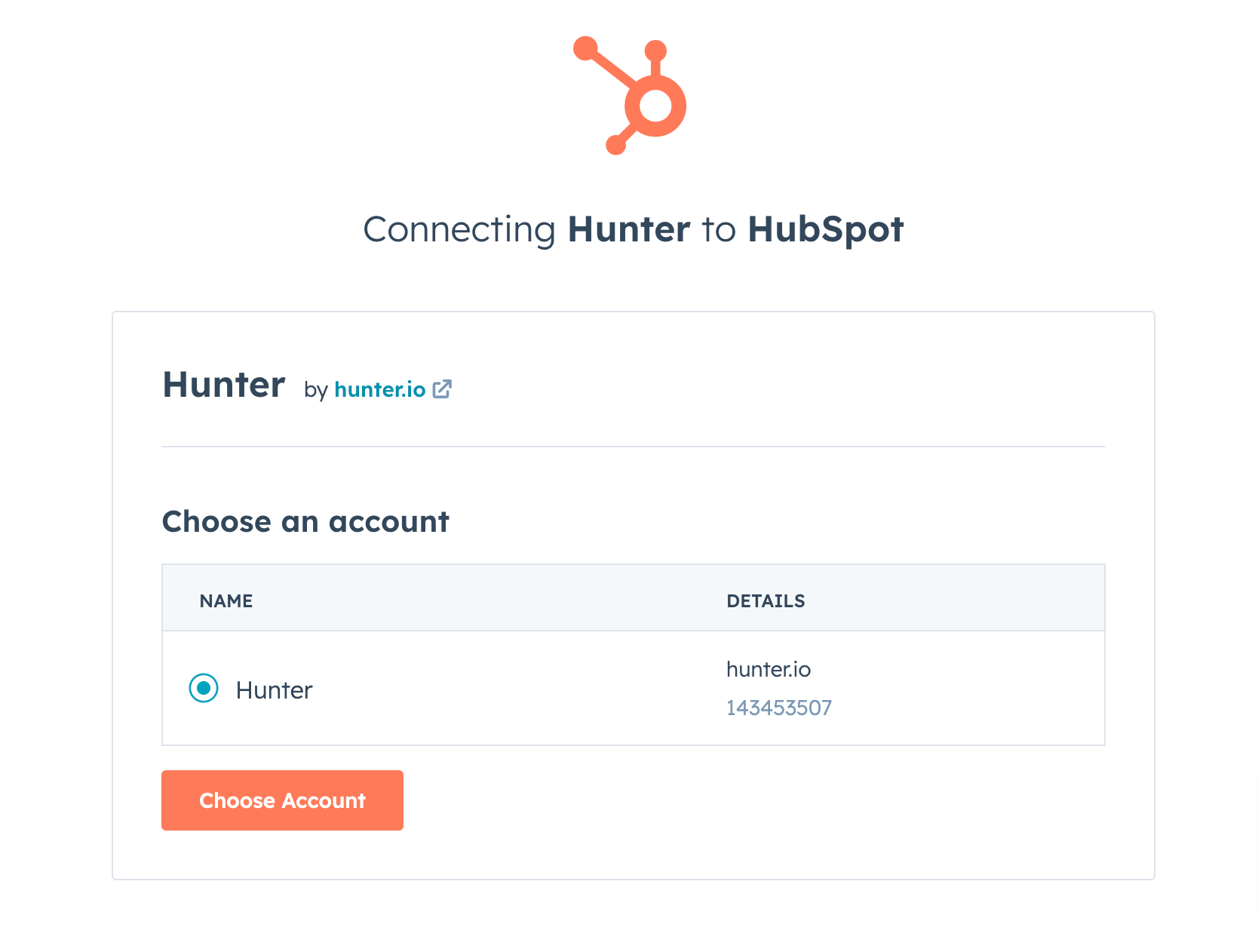Select the Hunter account row

pos(528,689)
